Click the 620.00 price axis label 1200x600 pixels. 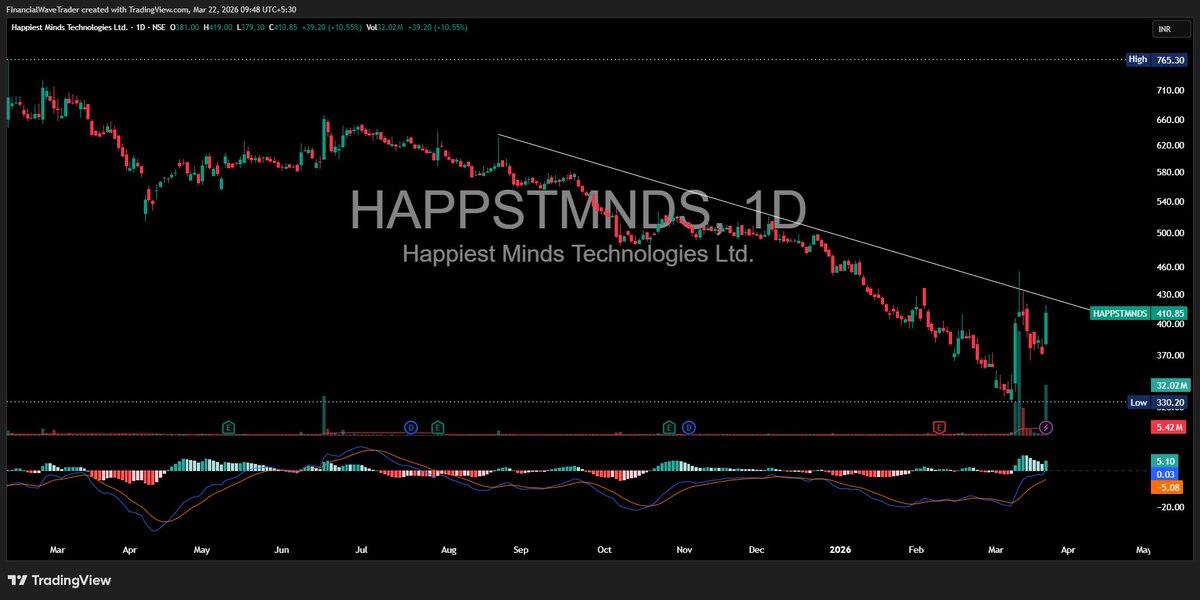point(1170,146)
